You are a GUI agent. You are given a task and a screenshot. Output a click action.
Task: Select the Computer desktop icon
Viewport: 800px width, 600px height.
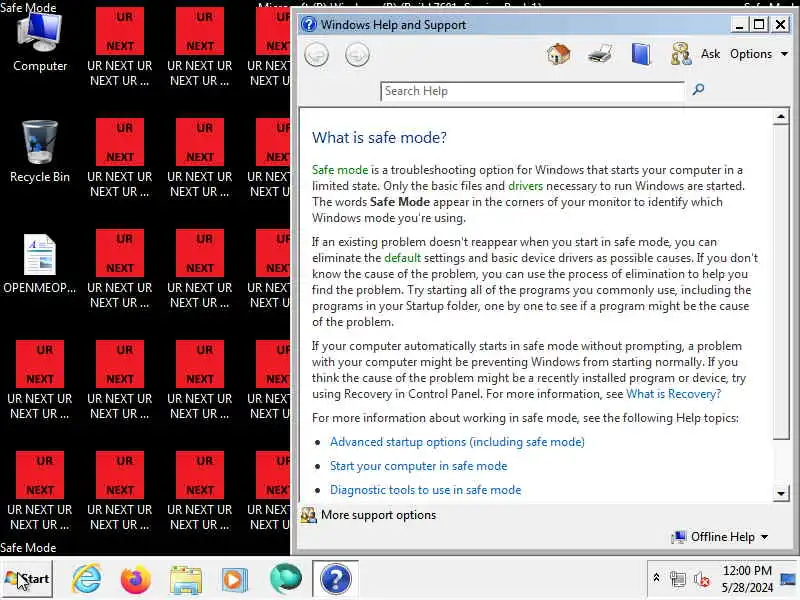tap(40, 43)
